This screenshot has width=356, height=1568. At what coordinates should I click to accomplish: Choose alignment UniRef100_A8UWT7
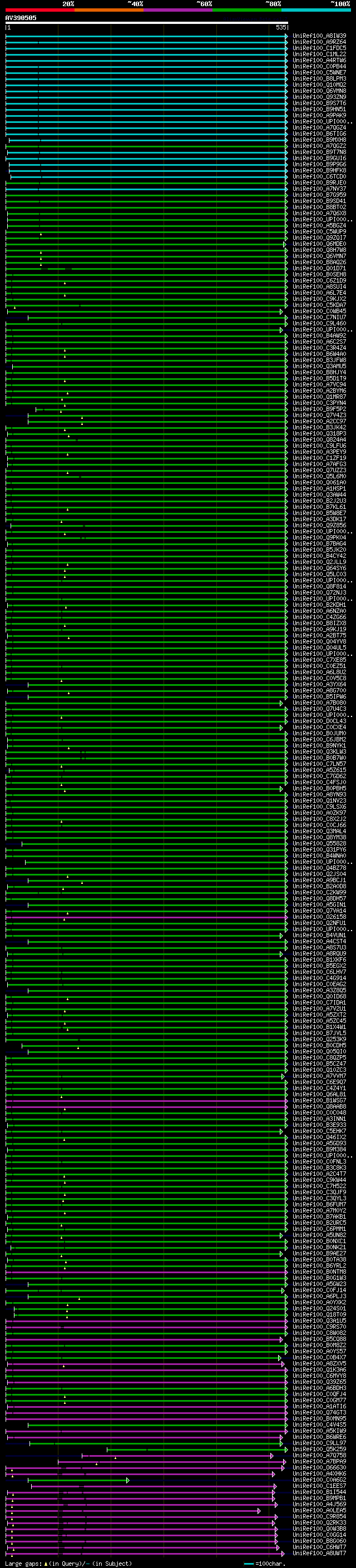click(319, 1553)
